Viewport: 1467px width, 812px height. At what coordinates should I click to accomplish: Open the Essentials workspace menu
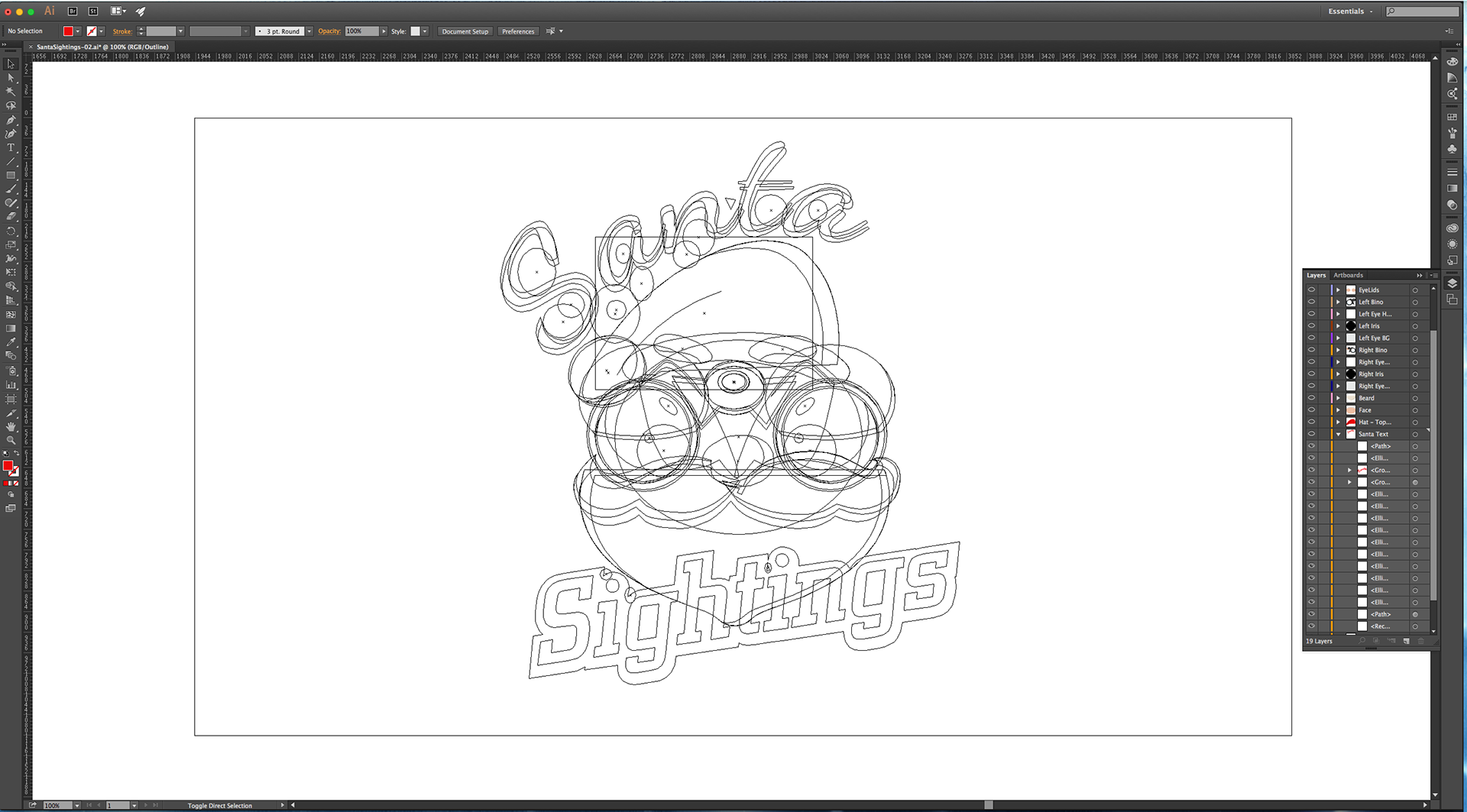click(x=1350, y=11)
